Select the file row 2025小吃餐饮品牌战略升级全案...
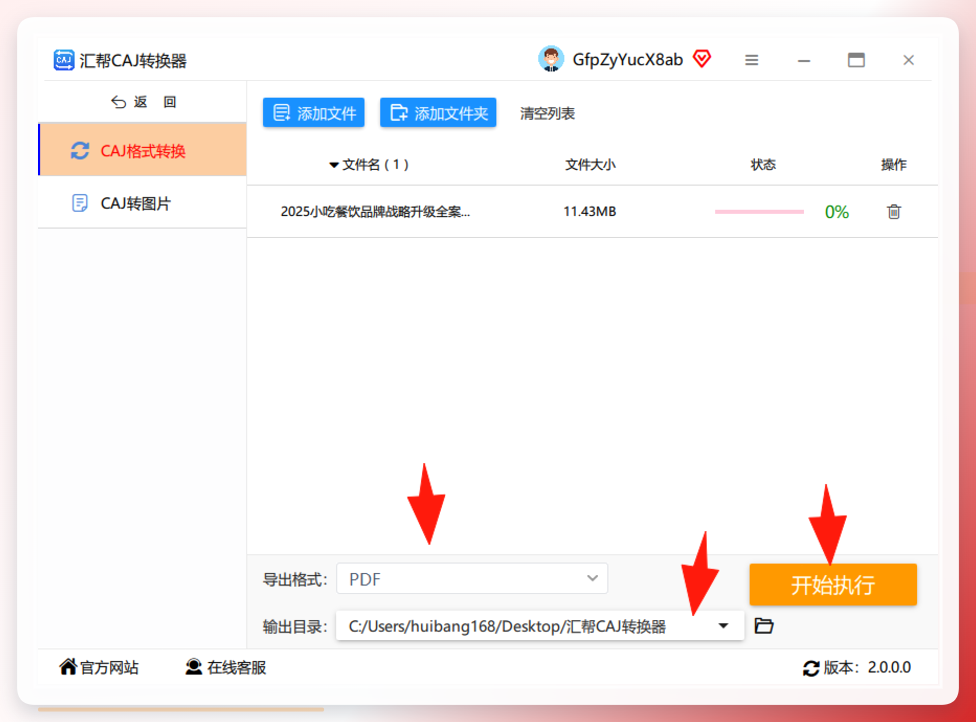This screenshot has width=976, height=722. [x=592, y=212]
